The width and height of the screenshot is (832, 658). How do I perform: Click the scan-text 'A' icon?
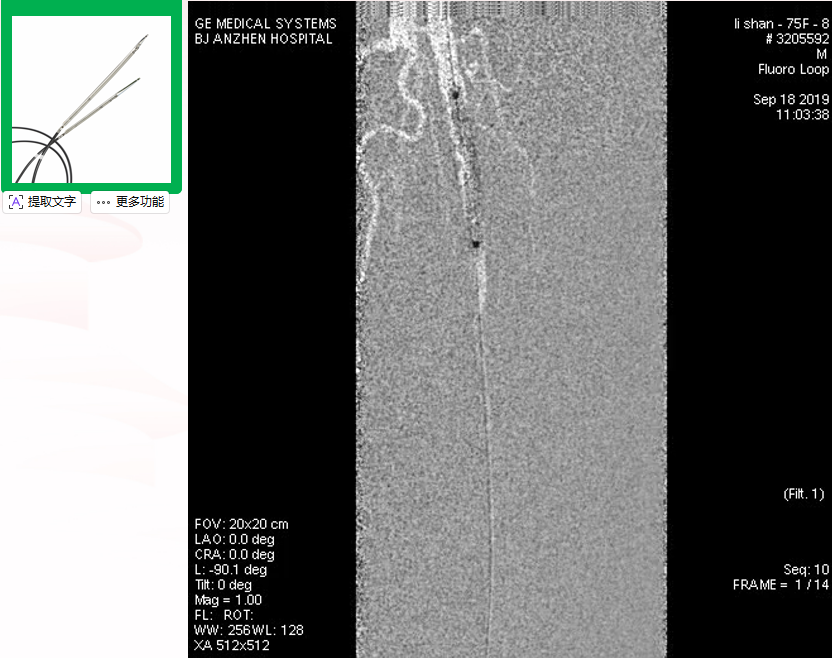[x=16, y=202]
